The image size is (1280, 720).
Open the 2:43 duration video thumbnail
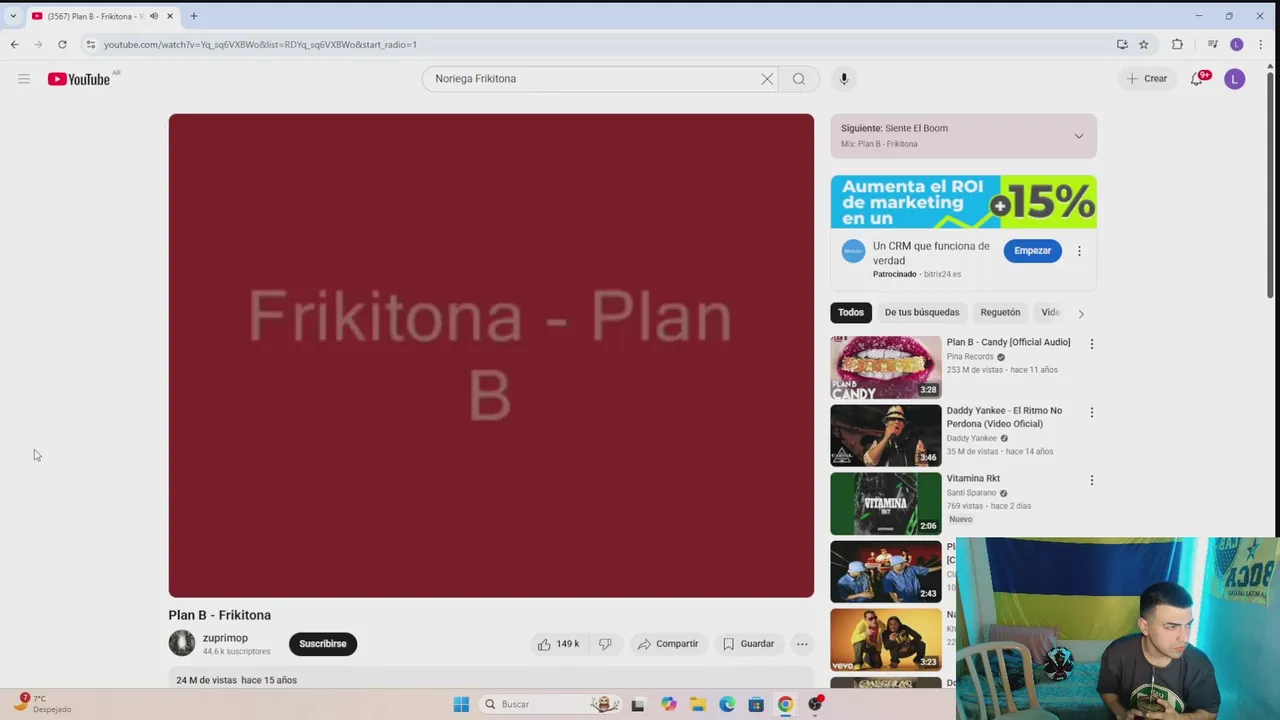tap(886, 571)
